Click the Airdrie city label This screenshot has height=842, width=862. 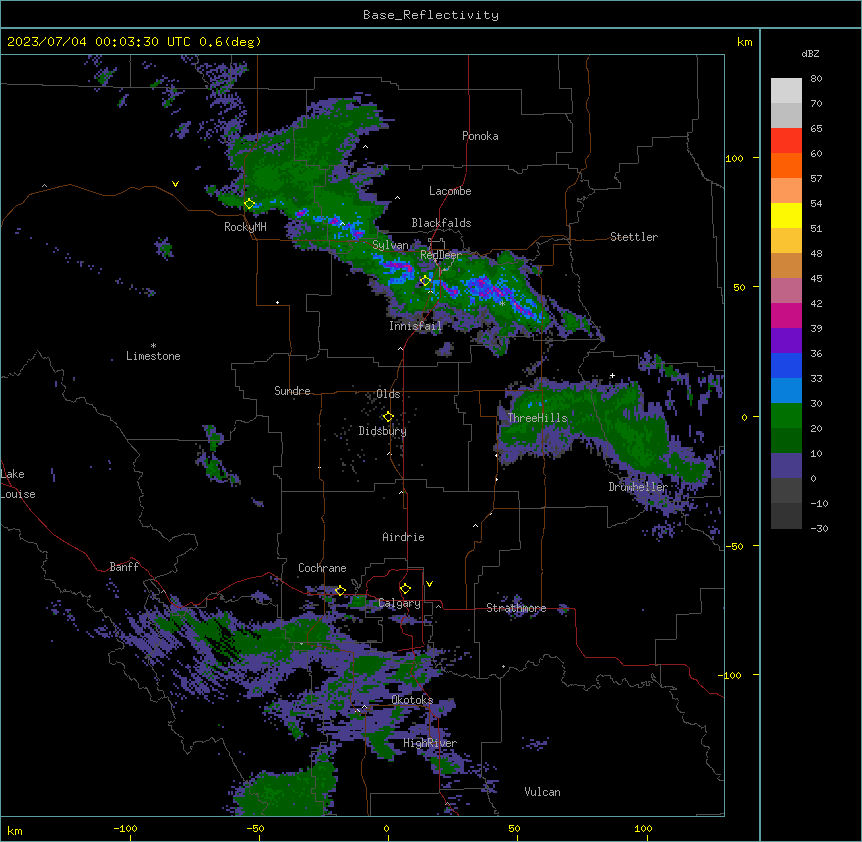click(x=404, y=537)
